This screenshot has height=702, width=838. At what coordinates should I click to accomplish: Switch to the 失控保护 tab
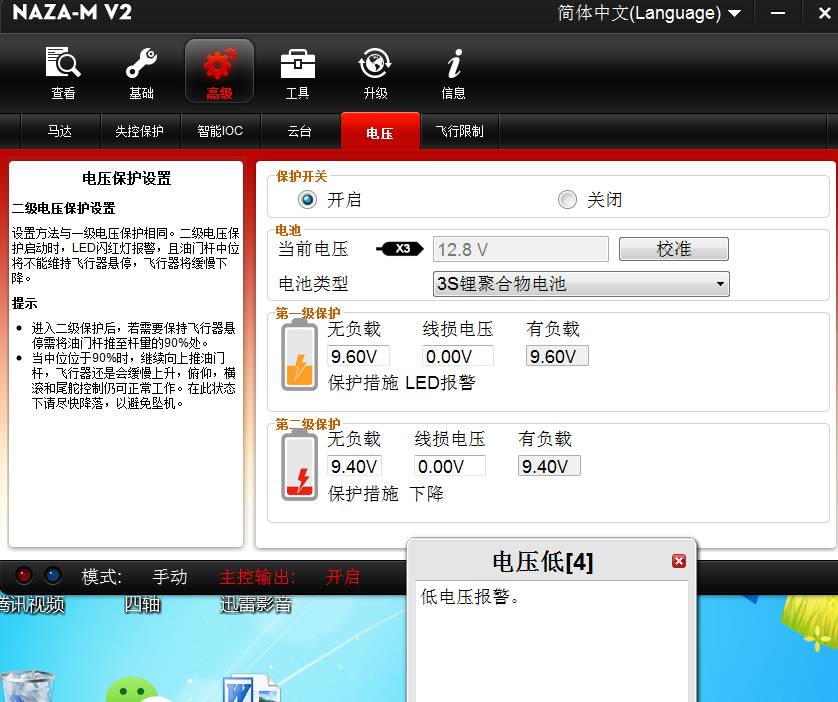click(140, 131)
